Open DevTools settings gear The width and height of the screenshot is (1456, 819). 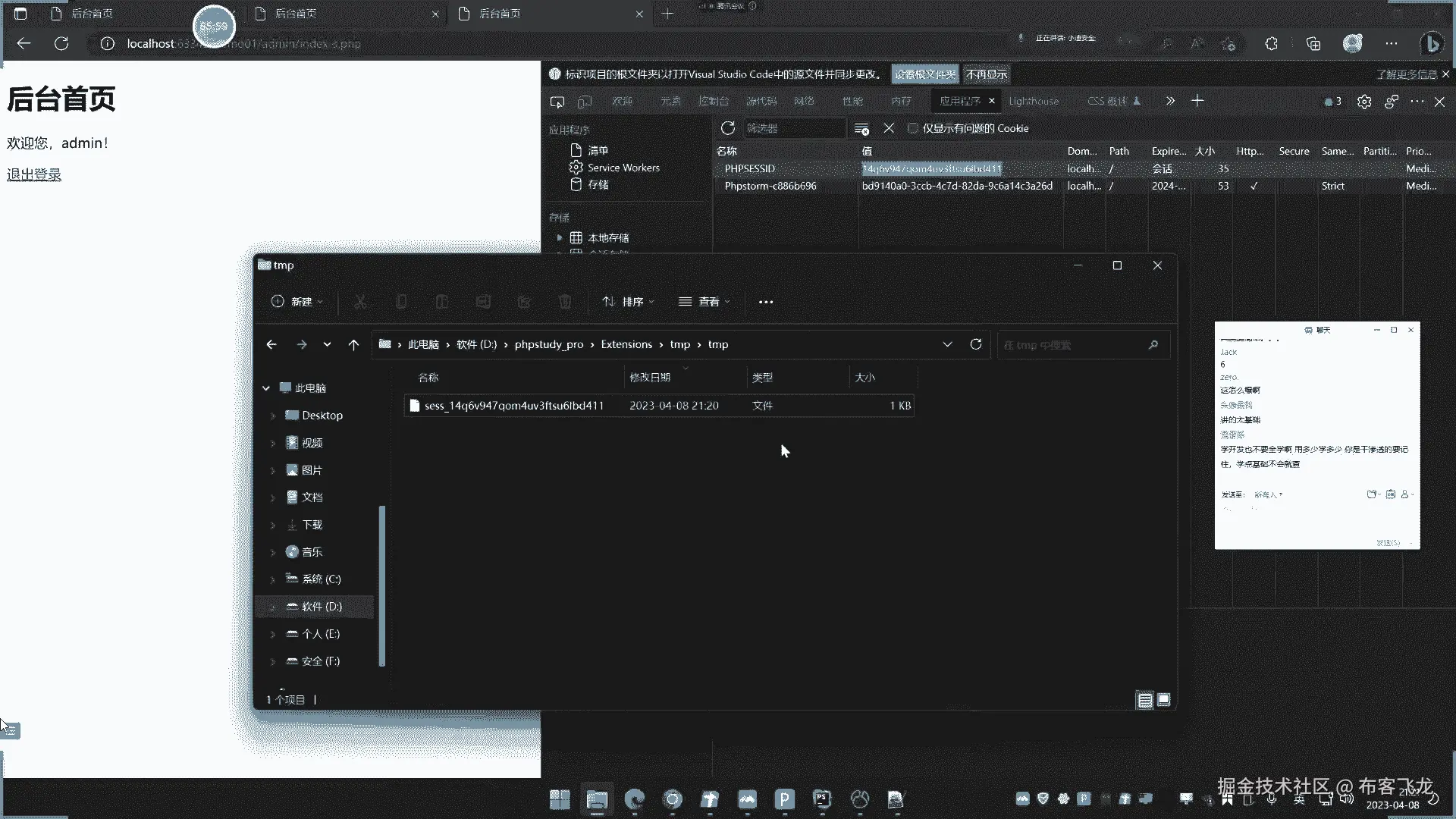[x=1364, y=102]
